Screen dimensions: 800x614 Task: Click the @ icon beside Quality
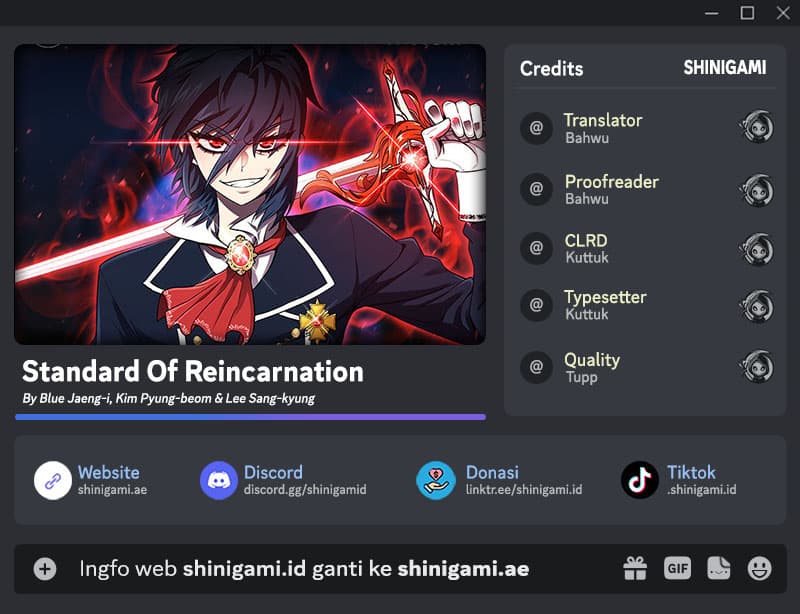tap(536, 367)
